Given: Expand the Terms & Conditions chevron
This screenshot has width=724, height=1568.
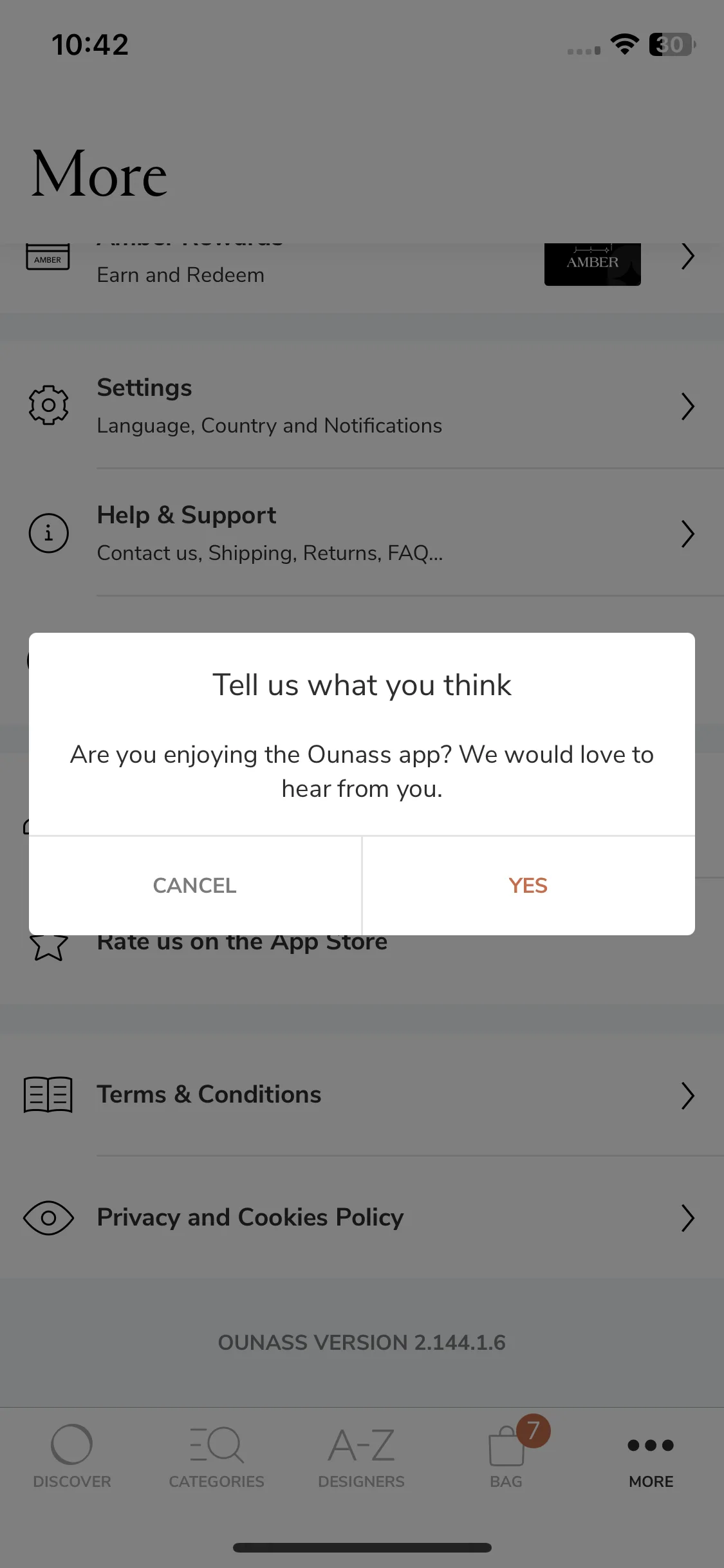Looking at the screenshot, I should [x=688, y=1096].
